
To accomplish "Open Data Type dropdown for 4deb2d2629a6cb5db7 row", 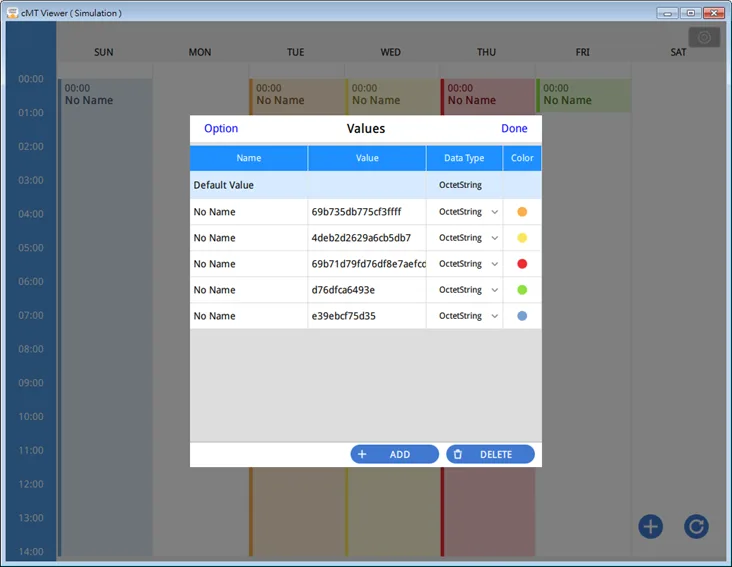I will tap(494, 238).
